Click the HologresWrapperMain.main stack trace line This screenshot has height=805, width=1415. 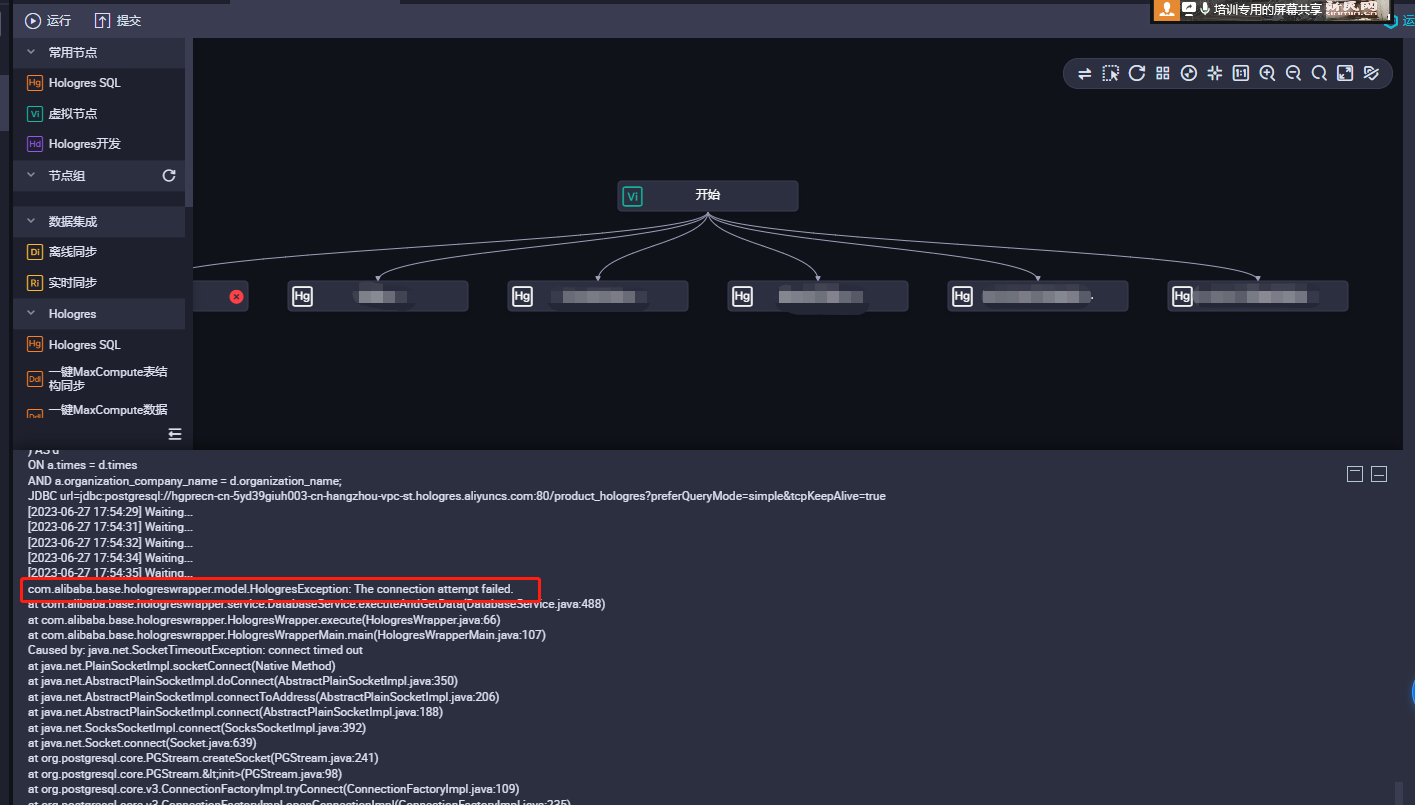pos(286,635)
